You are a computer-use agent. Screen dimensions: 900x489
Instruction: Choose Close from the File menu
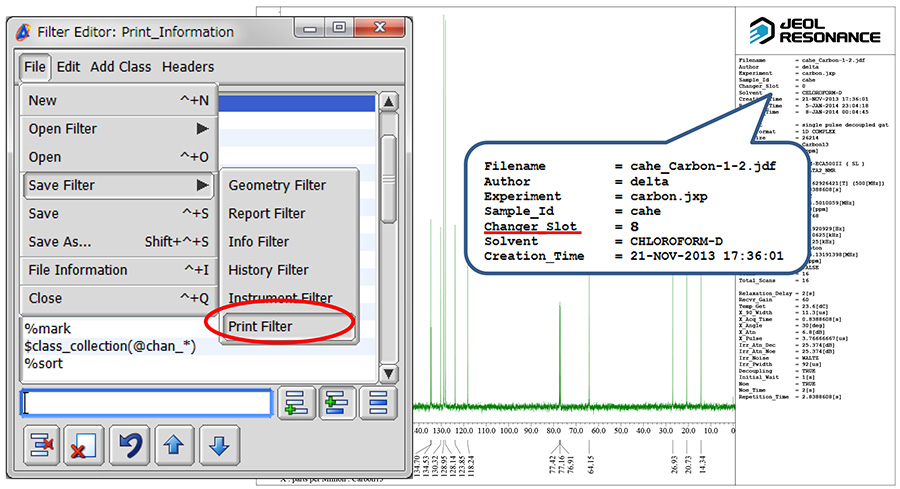point(119,298)
